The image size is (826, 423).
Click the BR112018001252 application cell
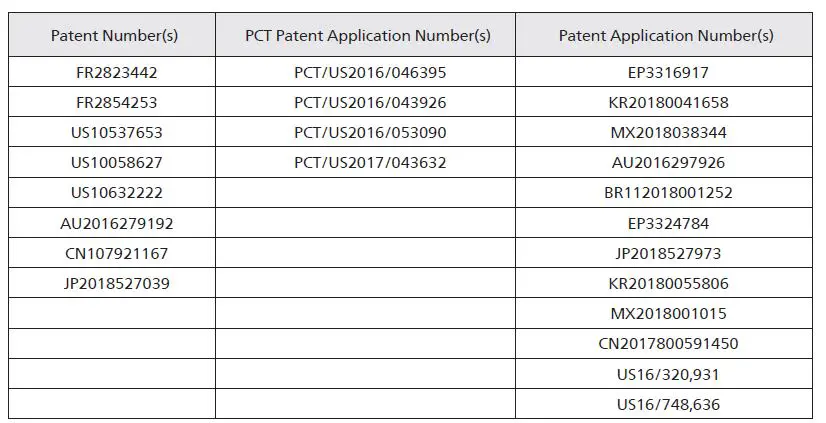click(667, 193)
